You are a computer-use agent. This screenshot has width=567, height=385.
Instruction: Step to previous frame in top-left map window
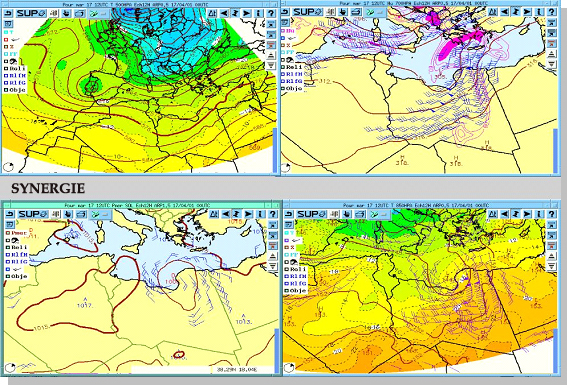[225, 13]
